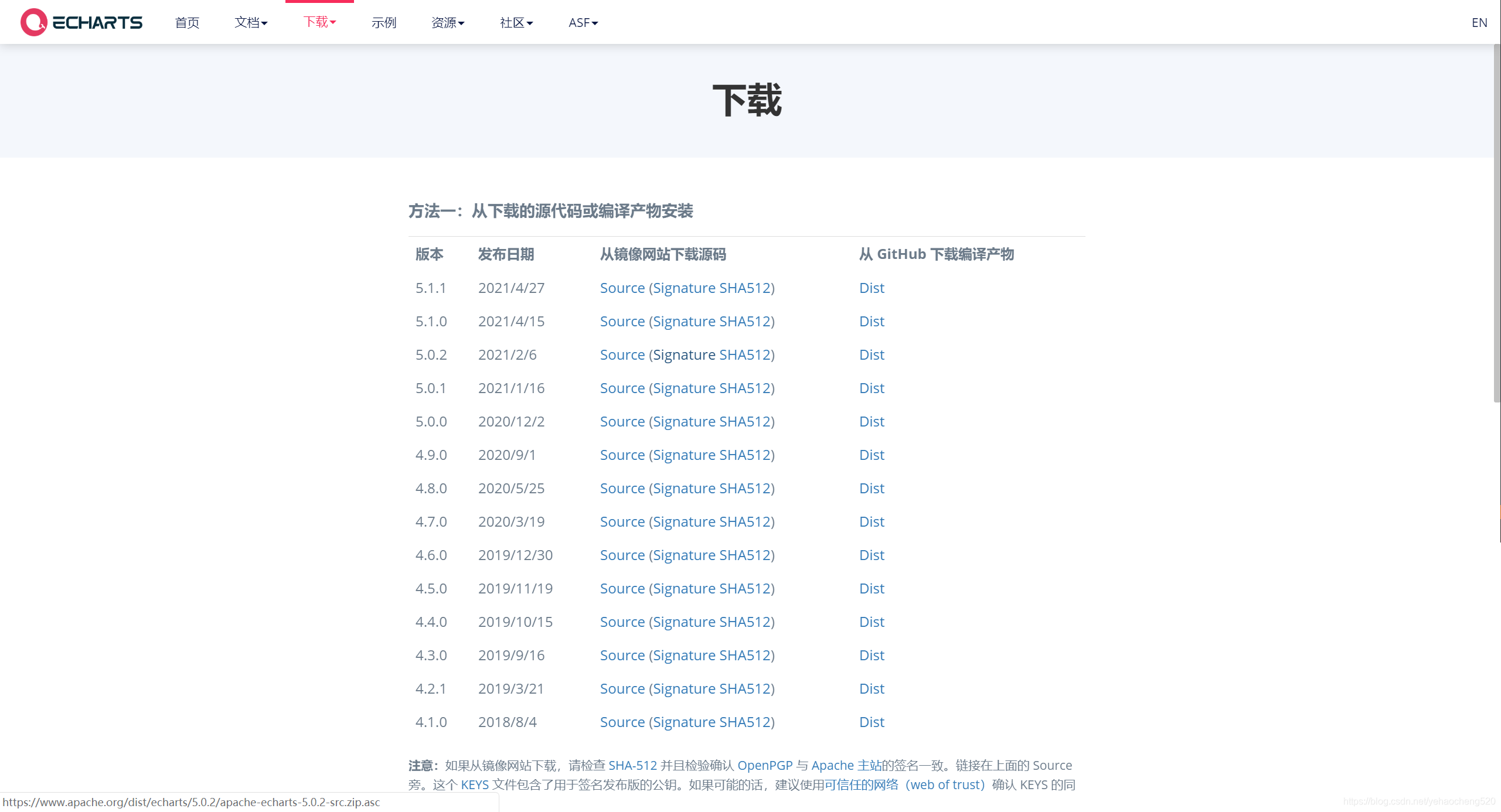Expand the 资源 dropdown menu
The height and width of the screenshot is (812, 1501).
(x=448, y=22)
